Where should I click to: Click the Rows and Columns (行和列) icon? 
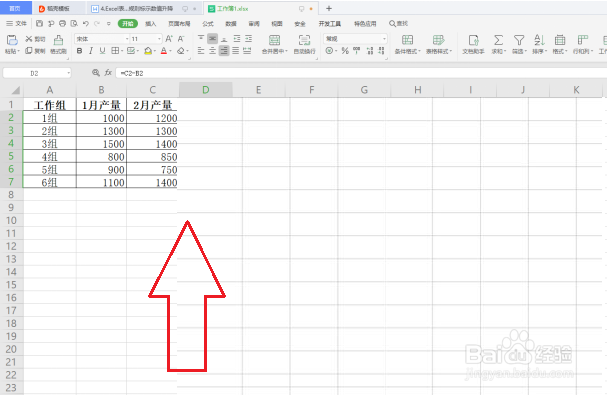[583, 40]
